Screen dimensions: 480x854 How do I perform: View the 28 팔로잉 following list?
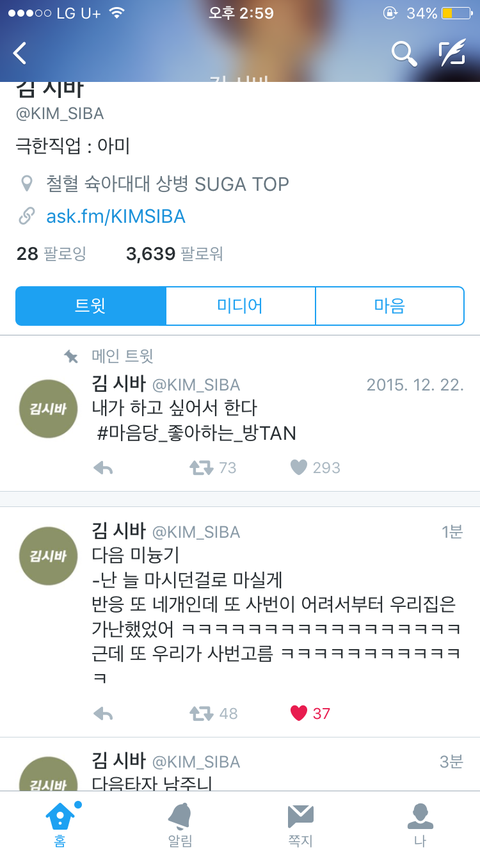coord(51,253)
